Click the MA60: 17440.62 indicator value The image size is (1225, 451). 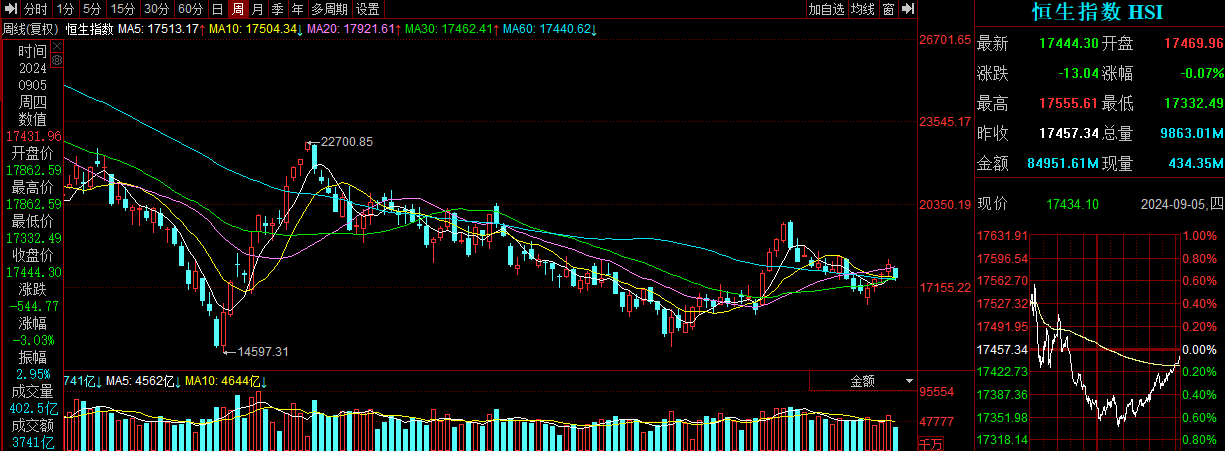547,28
